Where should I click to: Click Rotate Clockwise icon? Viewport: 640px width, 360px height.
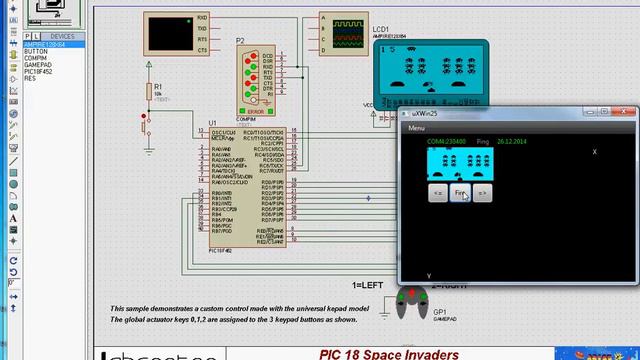coord(13,261)
